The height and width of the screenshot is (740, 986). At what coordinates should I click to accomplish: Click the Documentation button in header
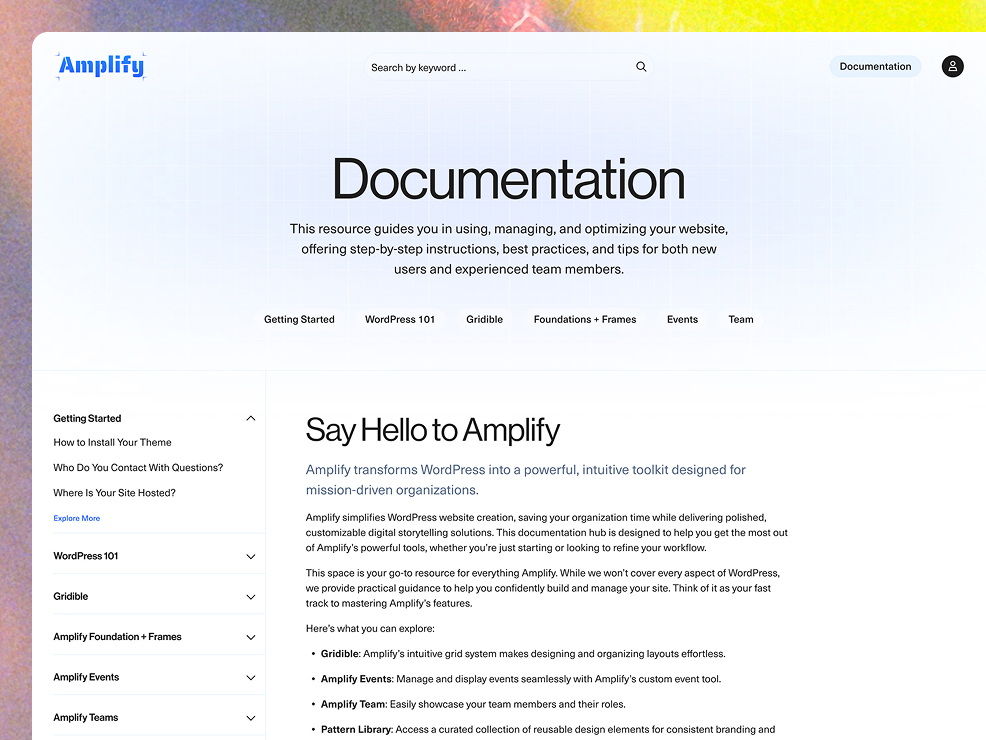click(875, 67)
